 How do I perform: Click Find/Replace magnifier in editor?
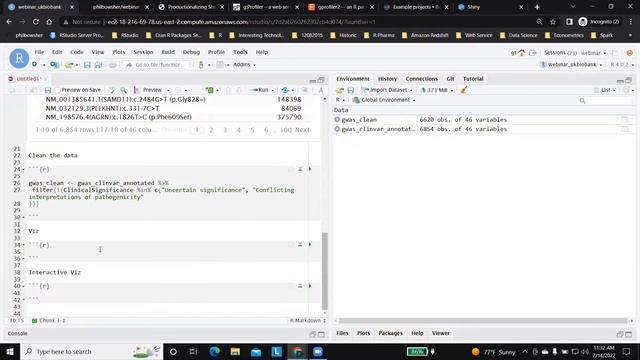123,90
